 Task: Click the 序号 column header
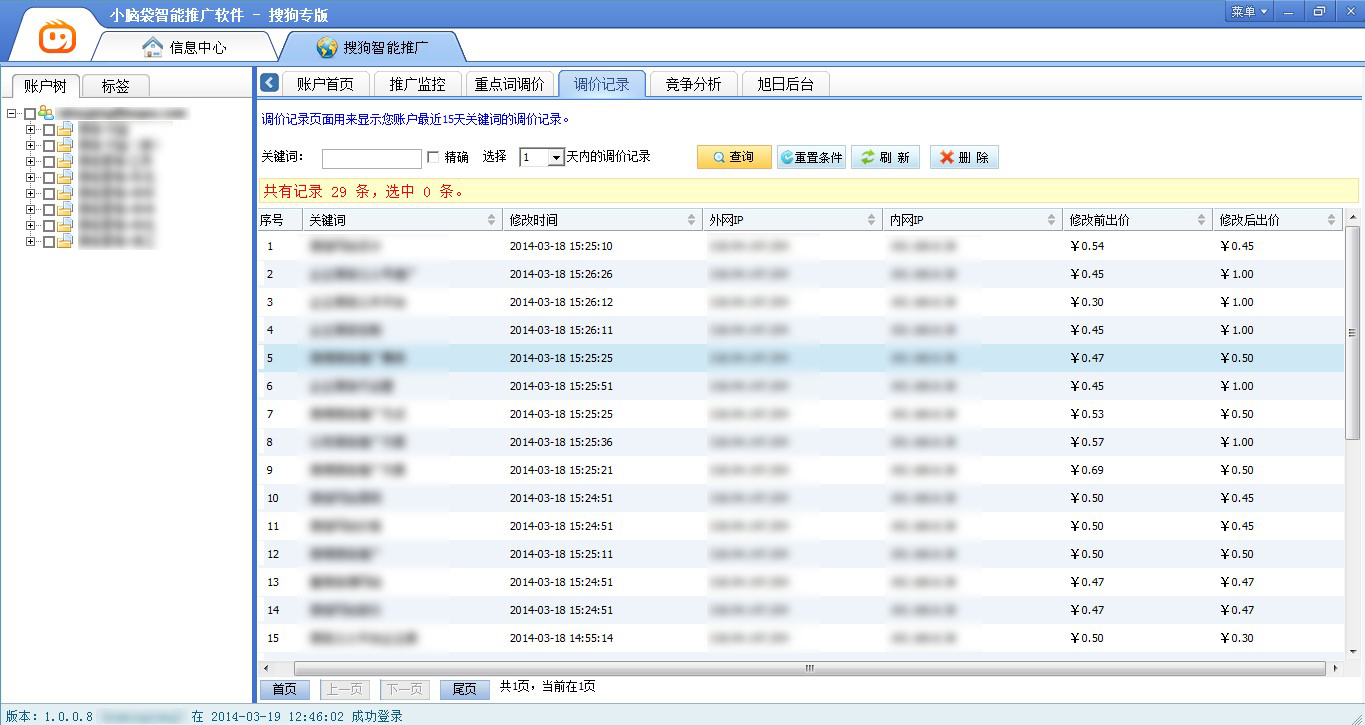(280, 220)
